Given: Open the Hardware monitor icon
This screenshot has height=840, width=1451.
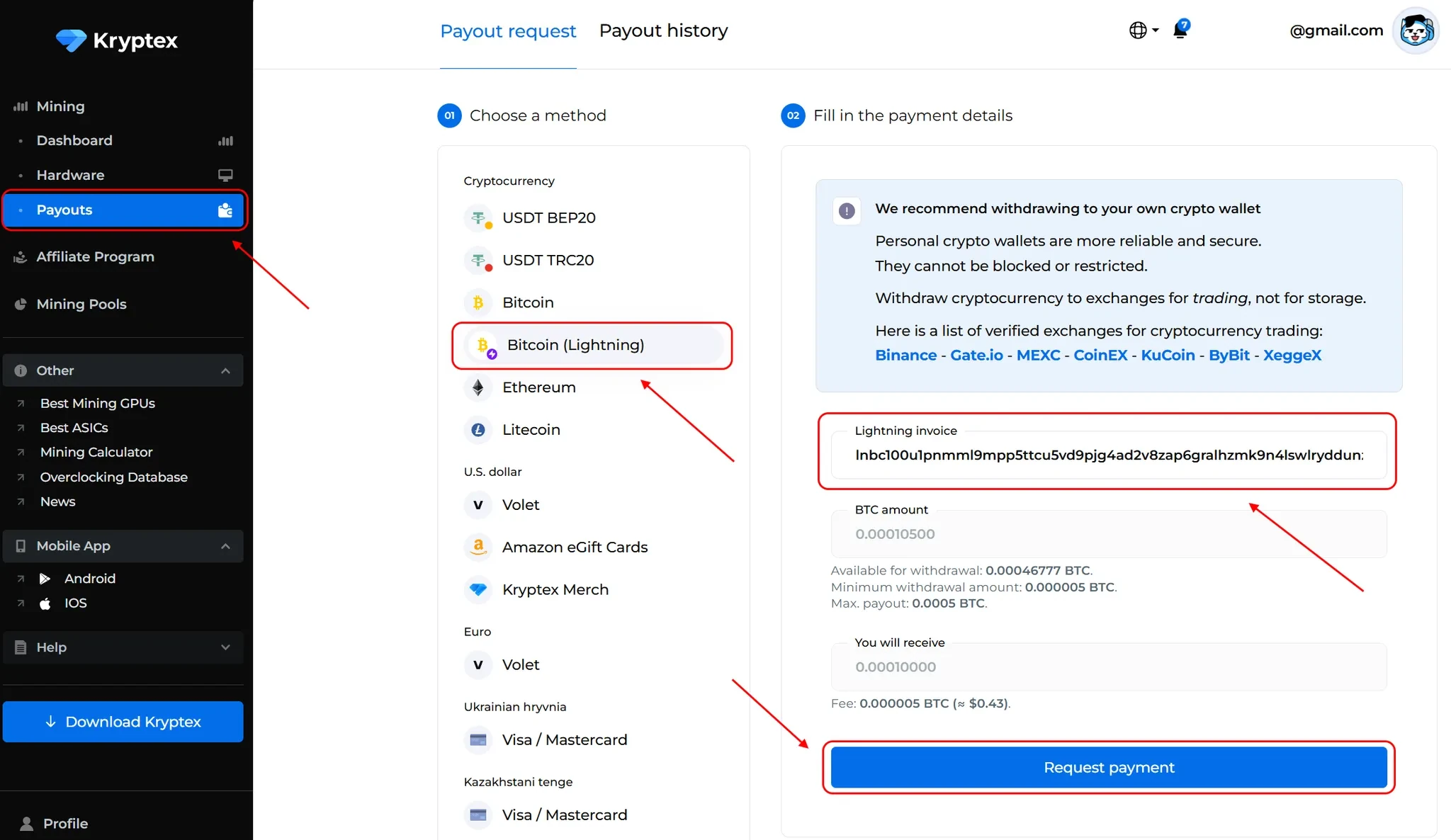Looking at the screenshot, I should click(225, 175).
